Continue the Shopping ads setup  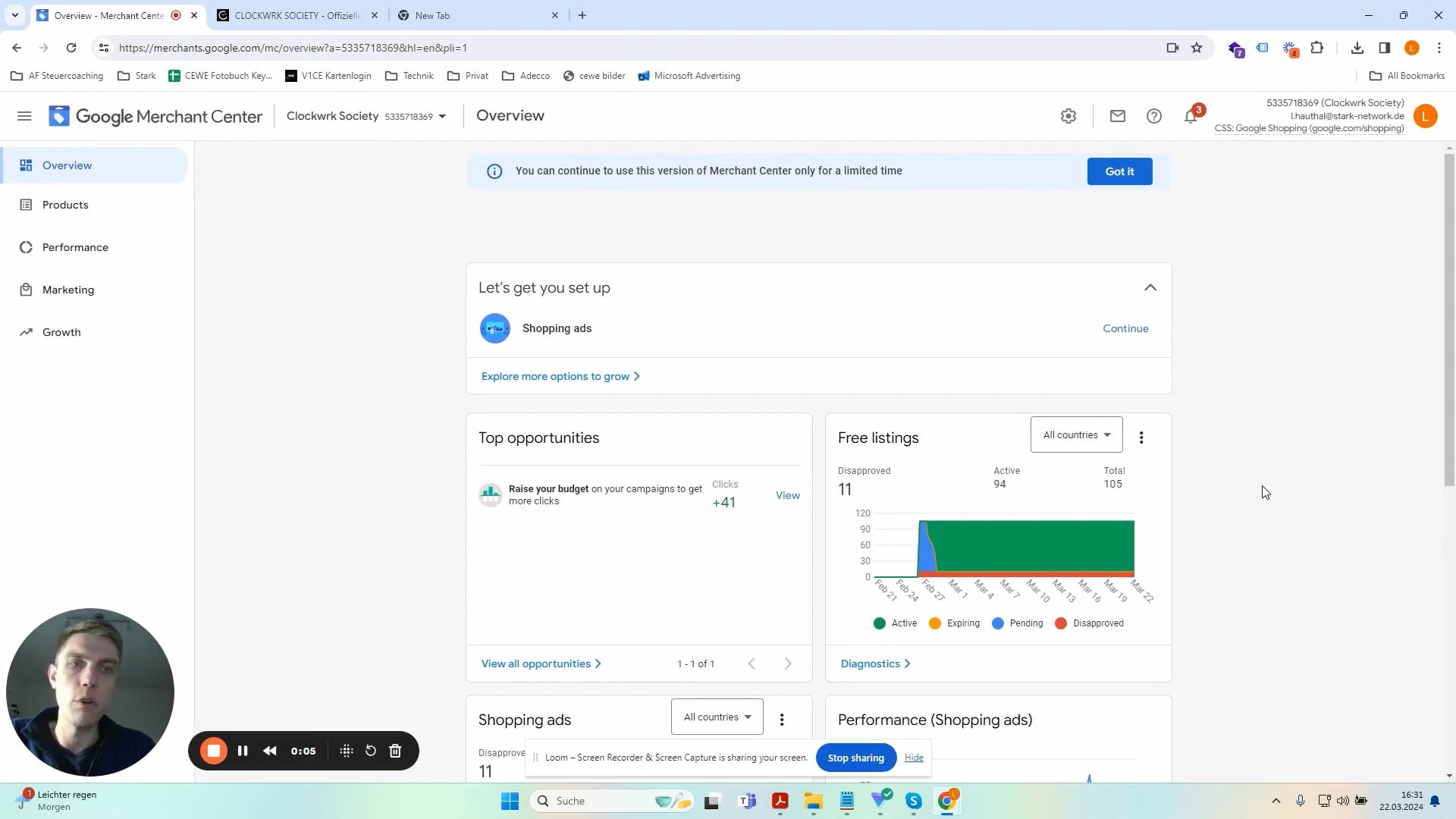1125,328
